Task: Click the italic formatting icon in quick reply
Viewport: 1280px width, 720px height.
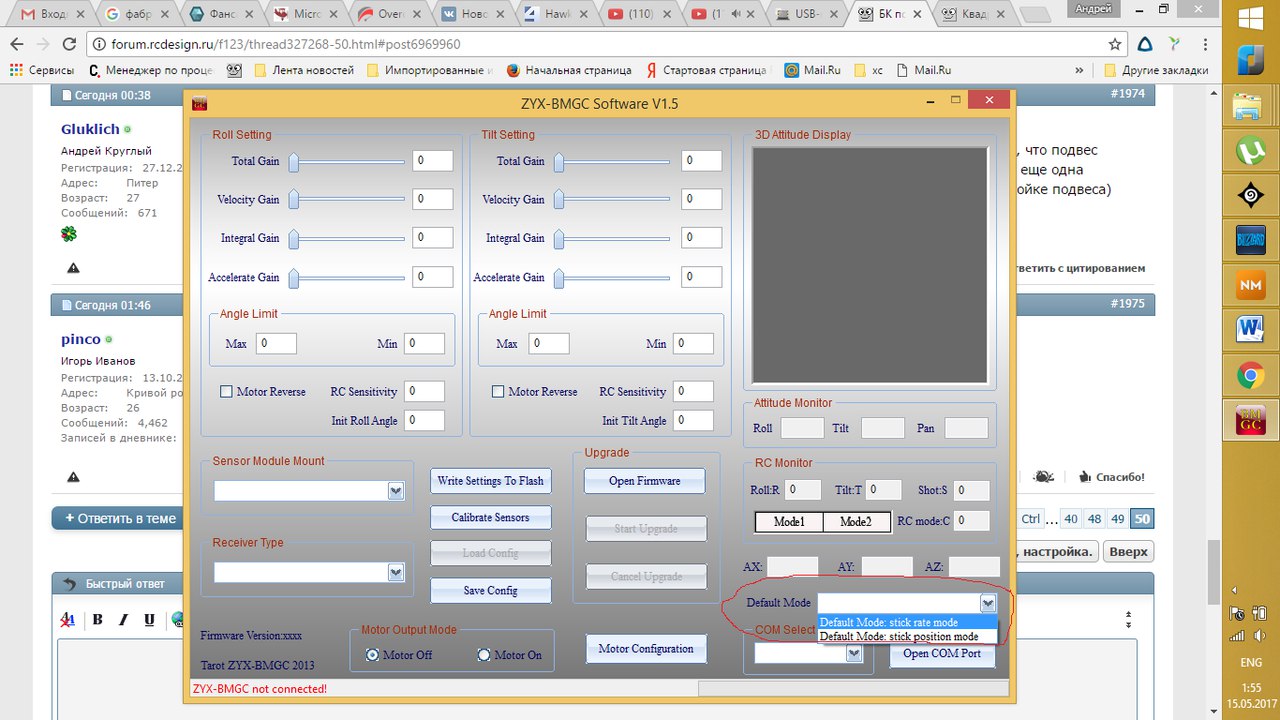Action: click(x=124, y=619)
